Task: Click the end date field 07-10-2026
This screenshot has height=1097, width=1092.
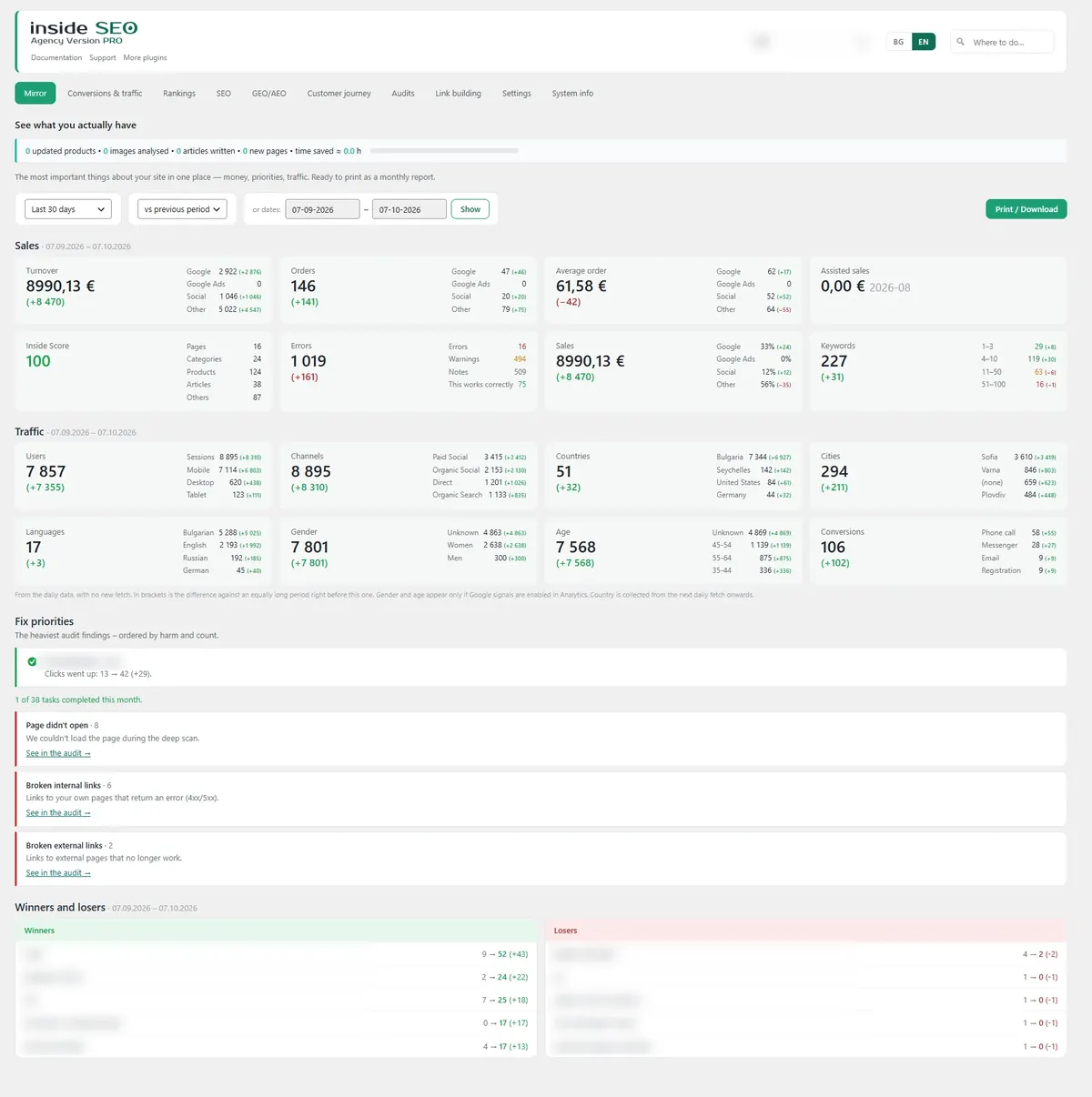Action: [409, 209]
